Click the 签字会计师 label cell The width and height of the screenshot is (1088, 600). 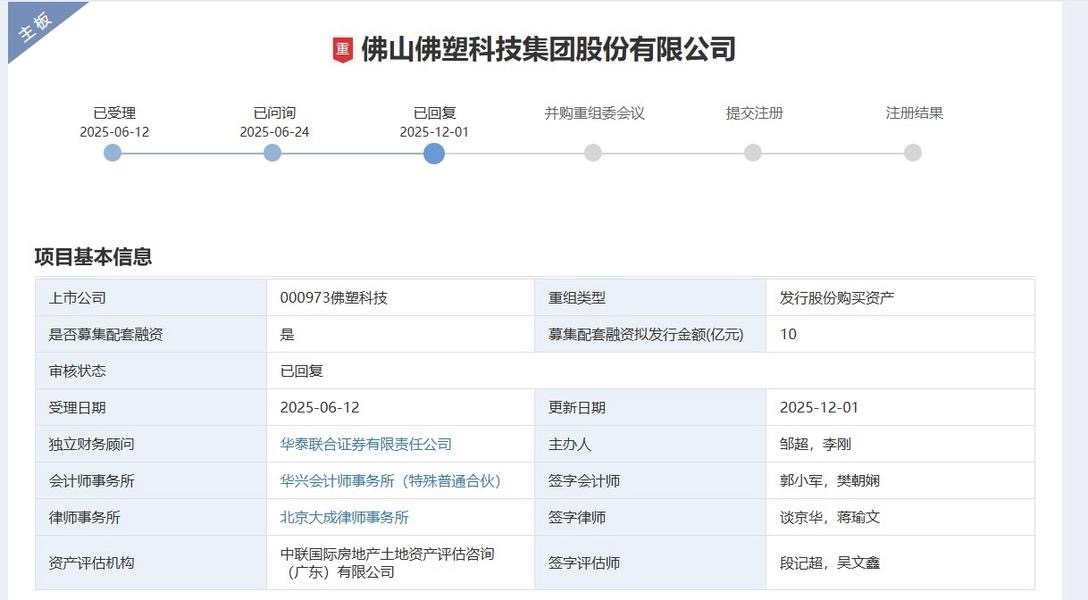click(x=650, y=481)
